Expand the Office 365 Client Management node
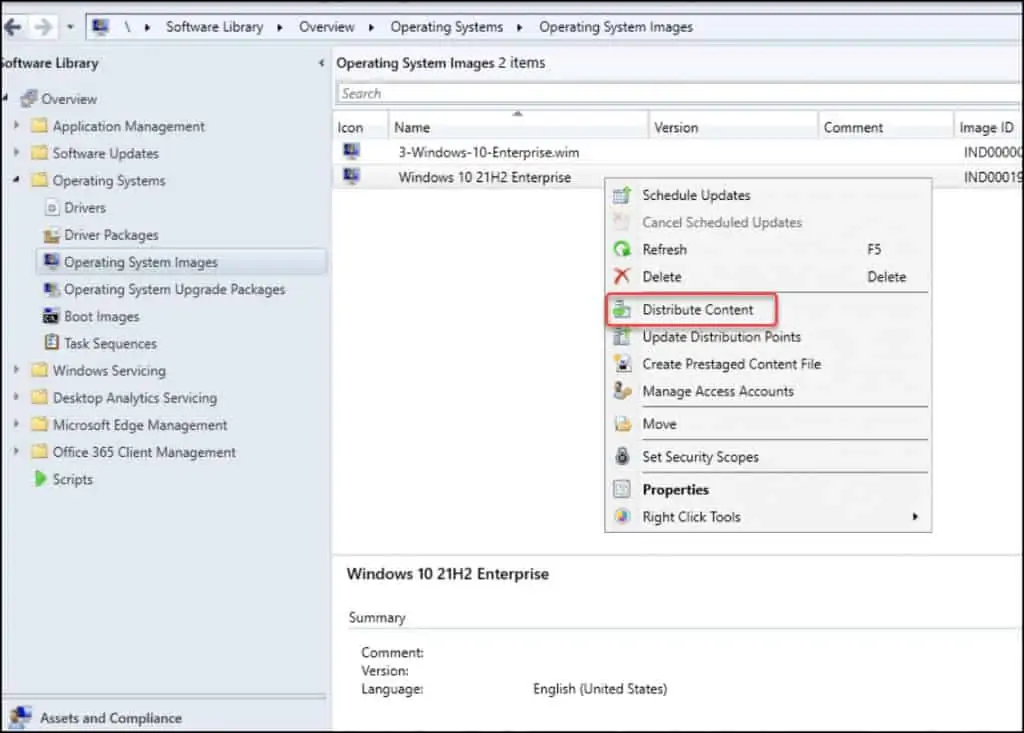Viewport: 1024px width, 733px height. [16, 451]
